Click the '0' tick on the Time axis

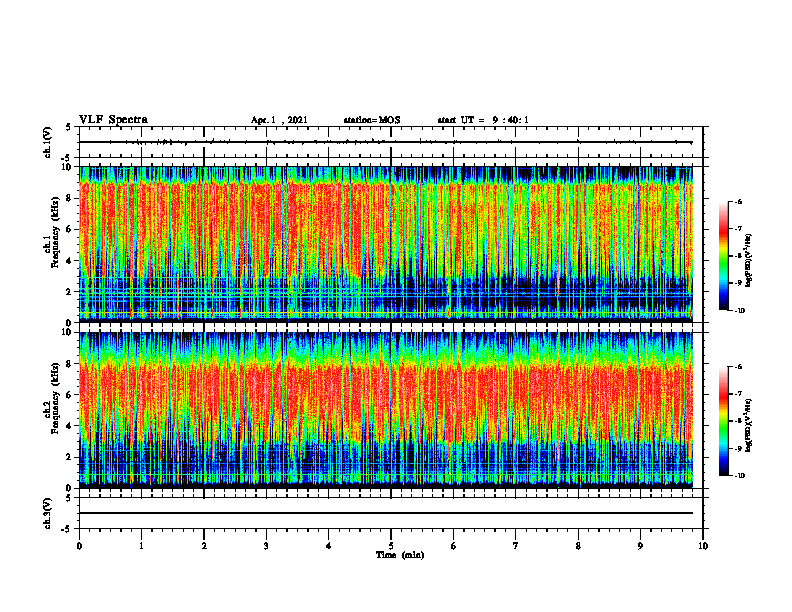pos(79,546)
